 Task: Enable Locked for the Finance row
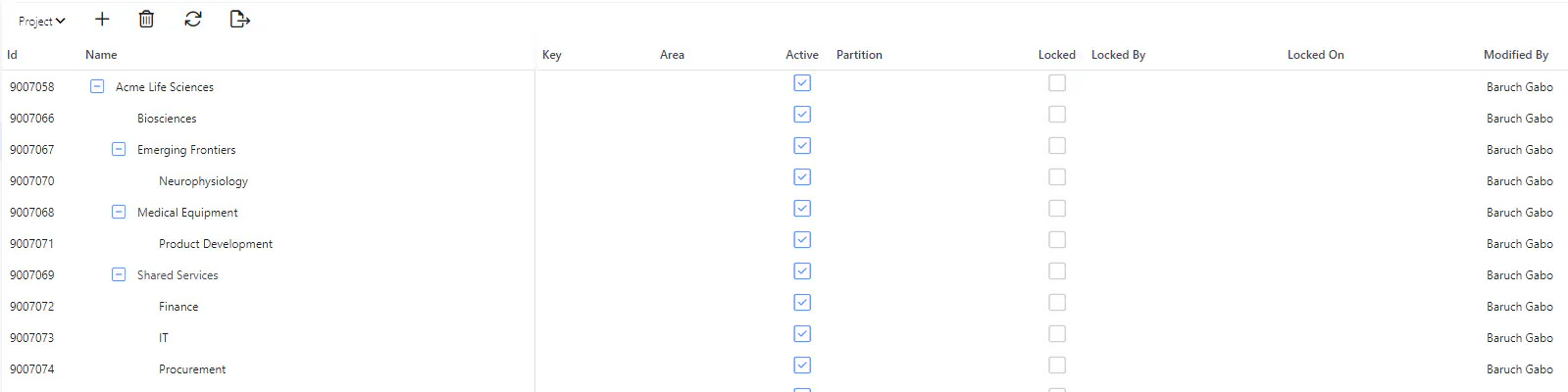point(1057,303)
